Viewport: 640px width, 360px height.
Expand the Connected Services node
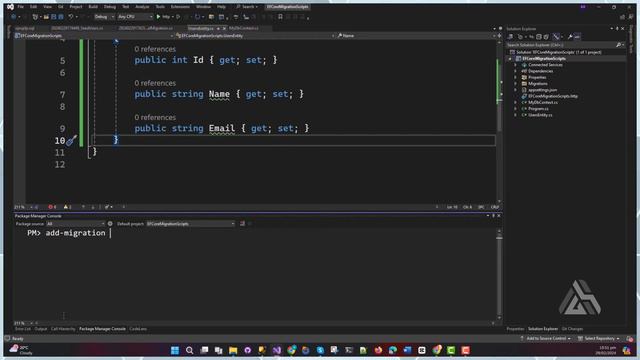[x=516, y=65]
